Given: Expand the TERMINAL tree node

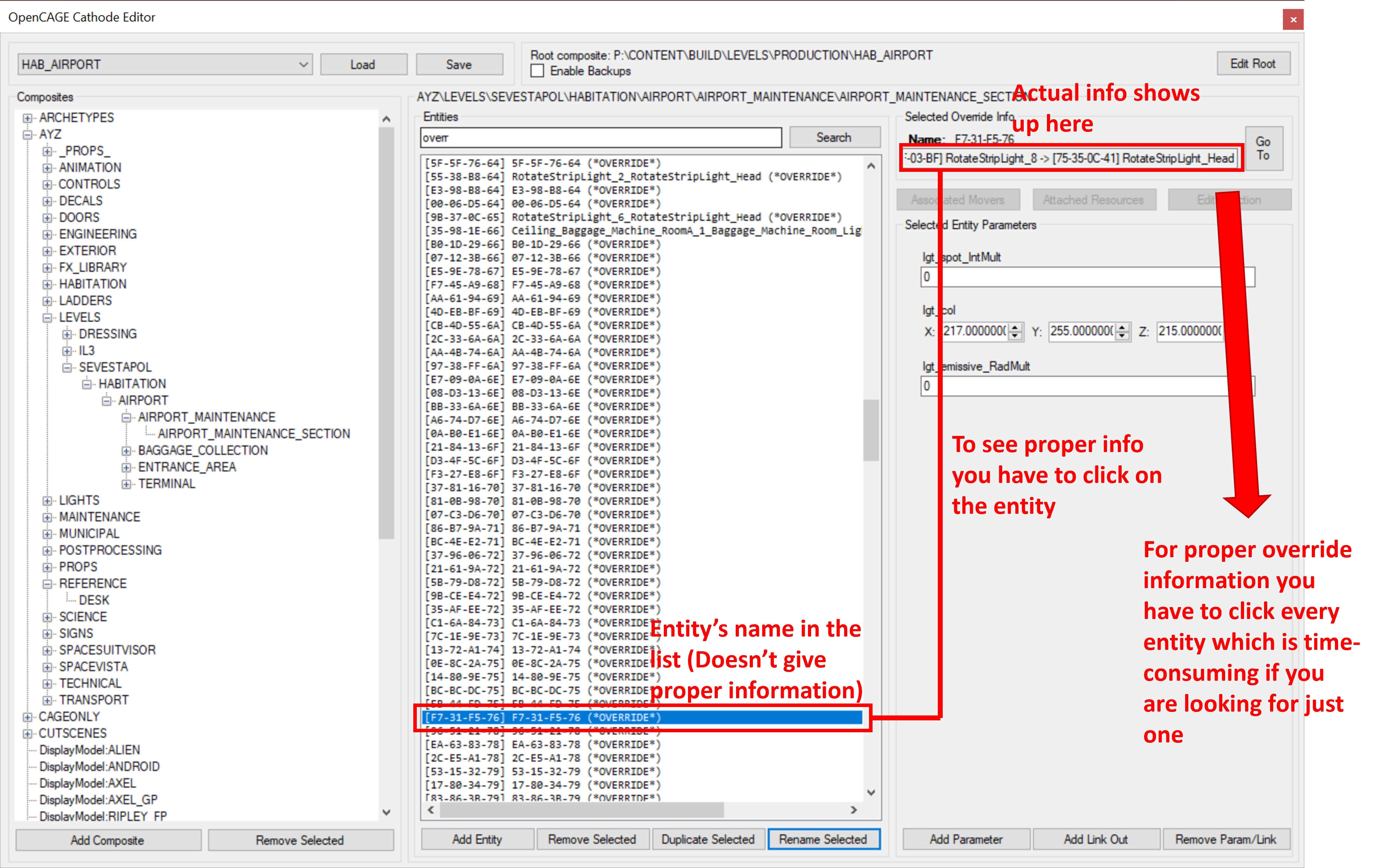Looking at the screenshot, I should click(128, 483).
